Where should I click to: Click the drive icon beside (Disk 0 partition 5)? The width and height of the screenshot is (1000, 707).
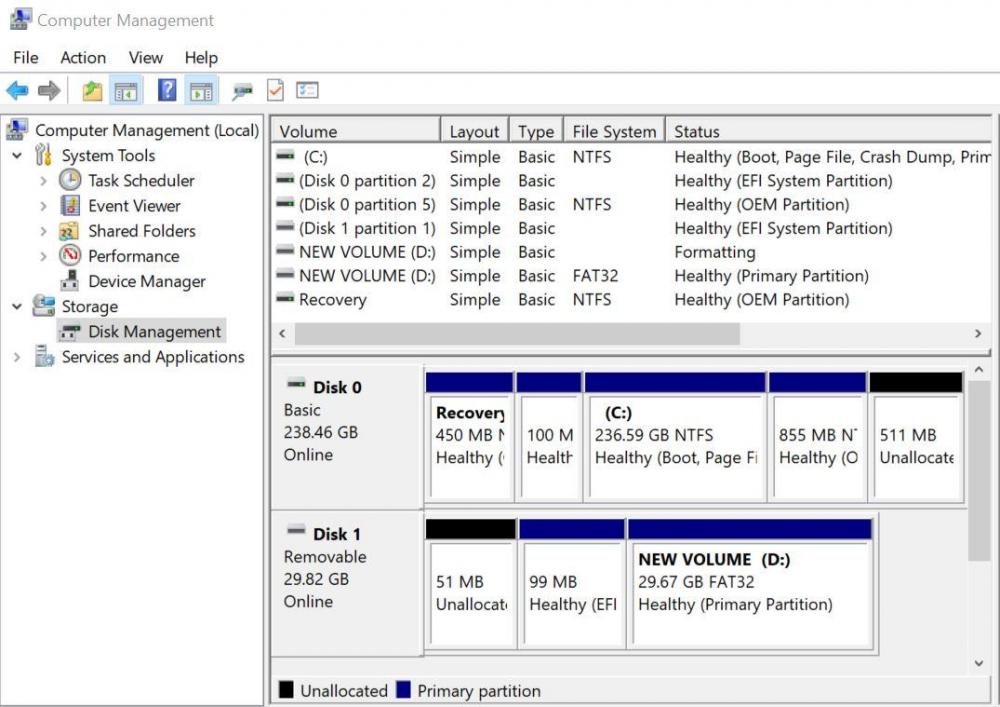pyautogui.click(x=285, y=203)
